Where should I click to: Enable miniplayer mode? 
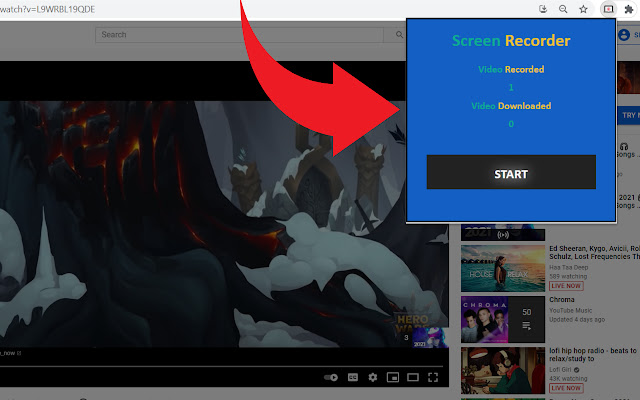coord(393,377)
